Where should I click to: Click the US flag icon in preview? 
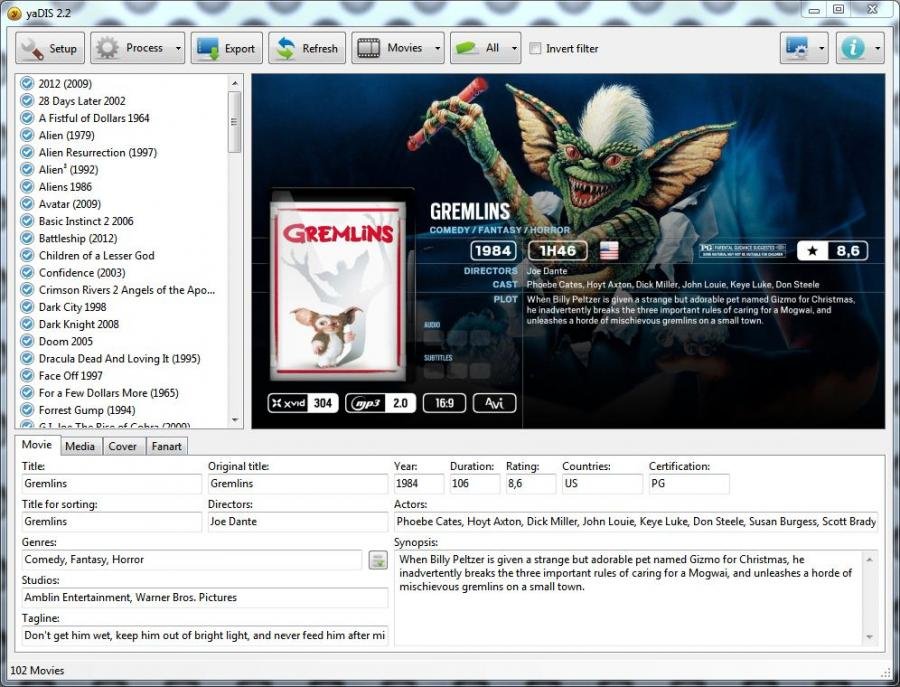click(609, 251)
